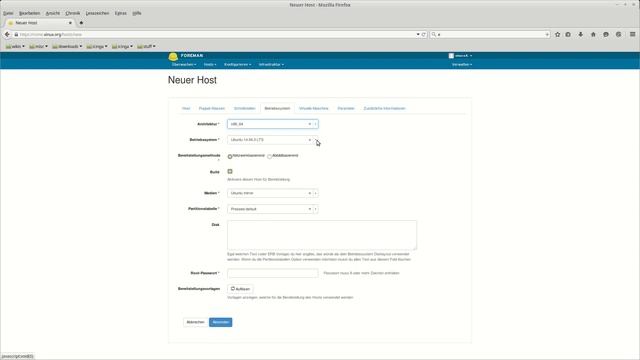640x360 pixels.
Task: Select the second Bereitstellungsmethode radio option
Action: tap(269, 156)
